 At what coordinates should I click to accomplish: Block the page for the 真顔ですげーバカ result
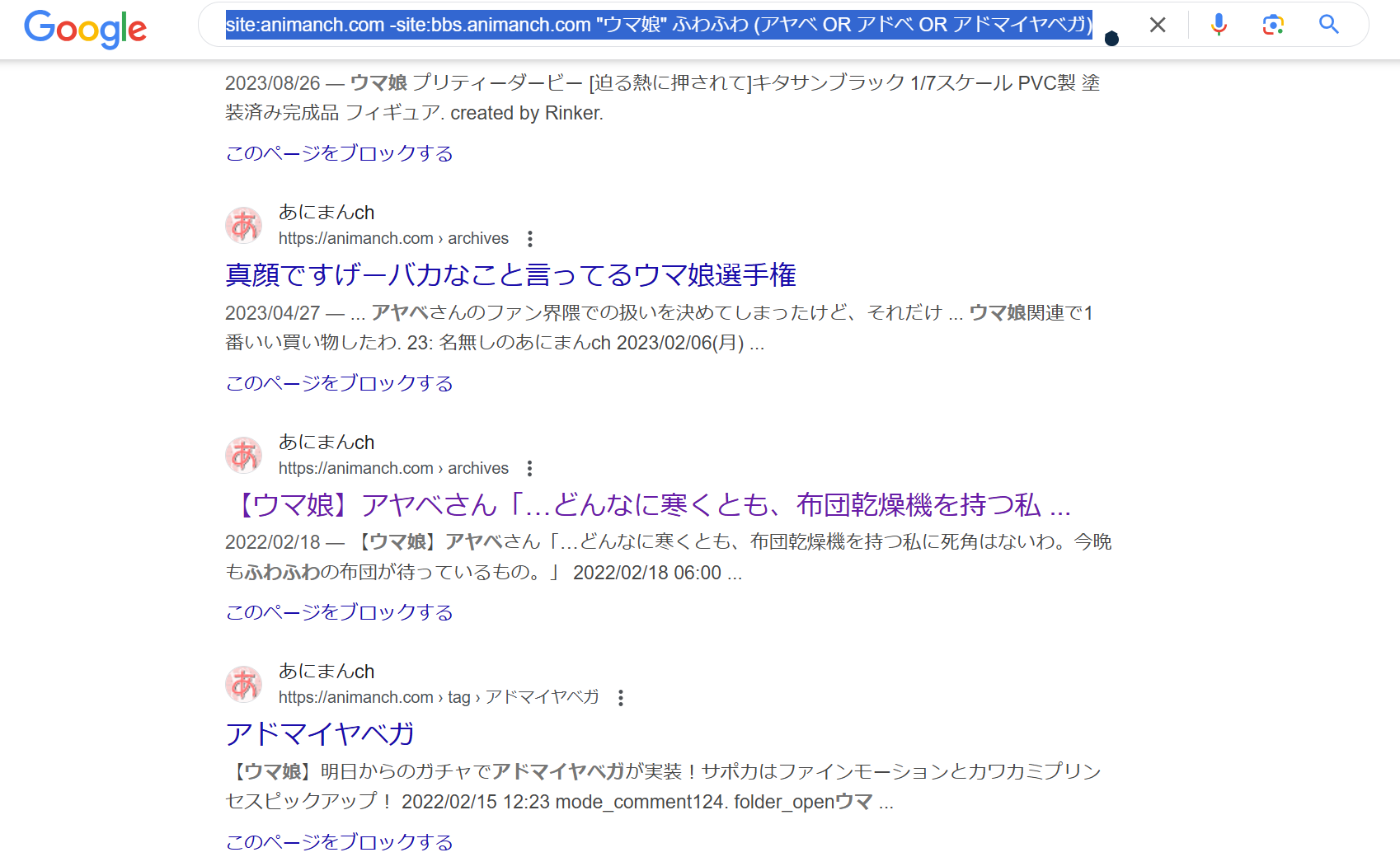pyautogui.click(x=340, y=383)
